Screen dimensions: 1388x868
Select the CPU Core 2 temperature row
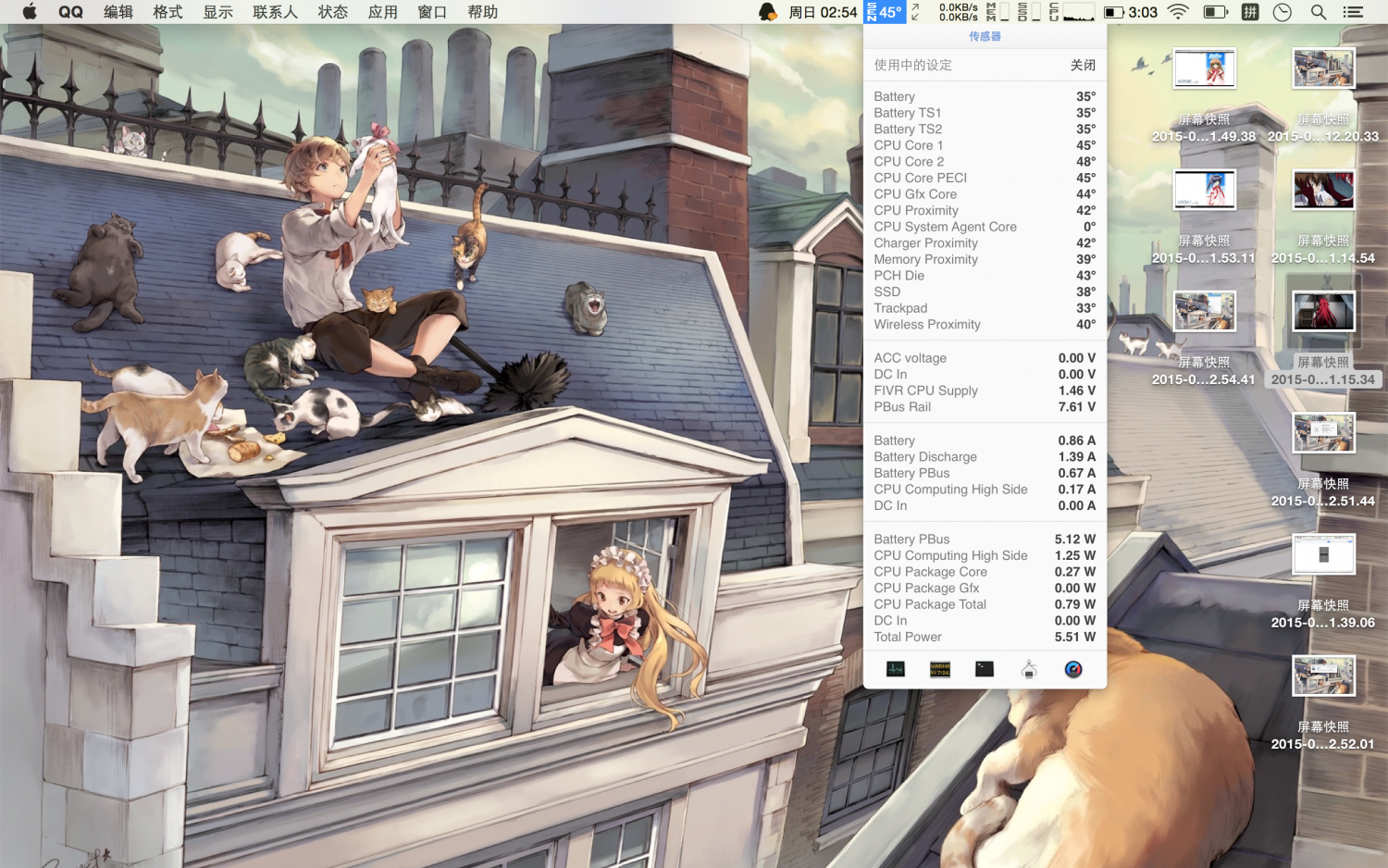(x=985, y=162)
